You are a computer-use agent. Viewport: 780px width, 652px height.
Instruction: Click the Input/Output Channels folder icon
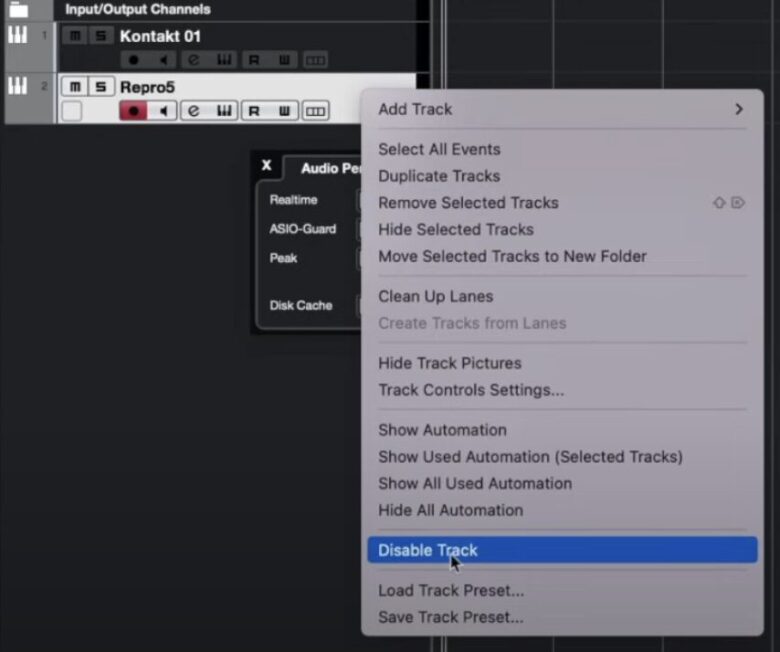[18, 9]
